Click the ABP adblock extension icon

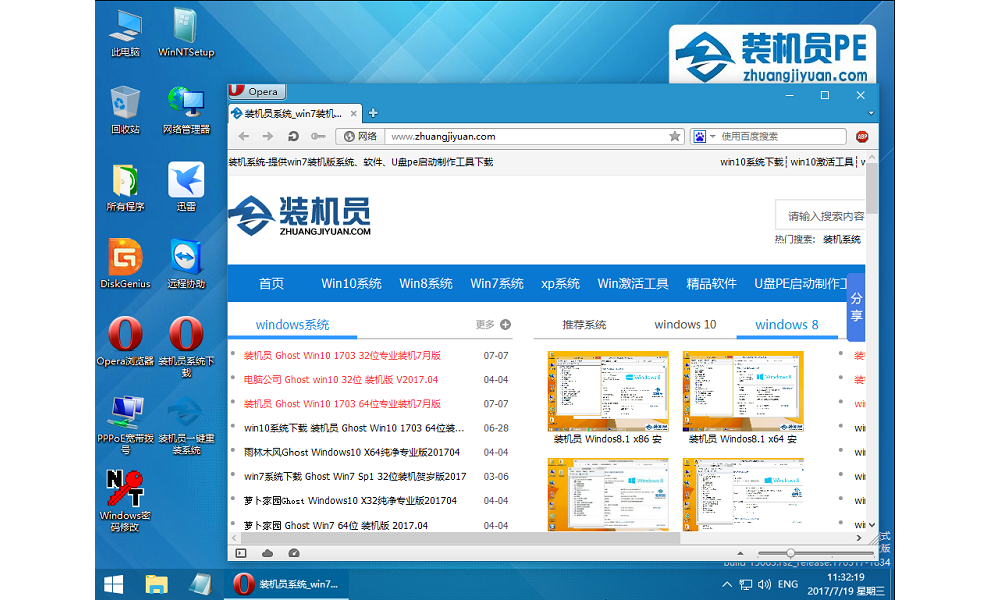[x=861, y=136]
